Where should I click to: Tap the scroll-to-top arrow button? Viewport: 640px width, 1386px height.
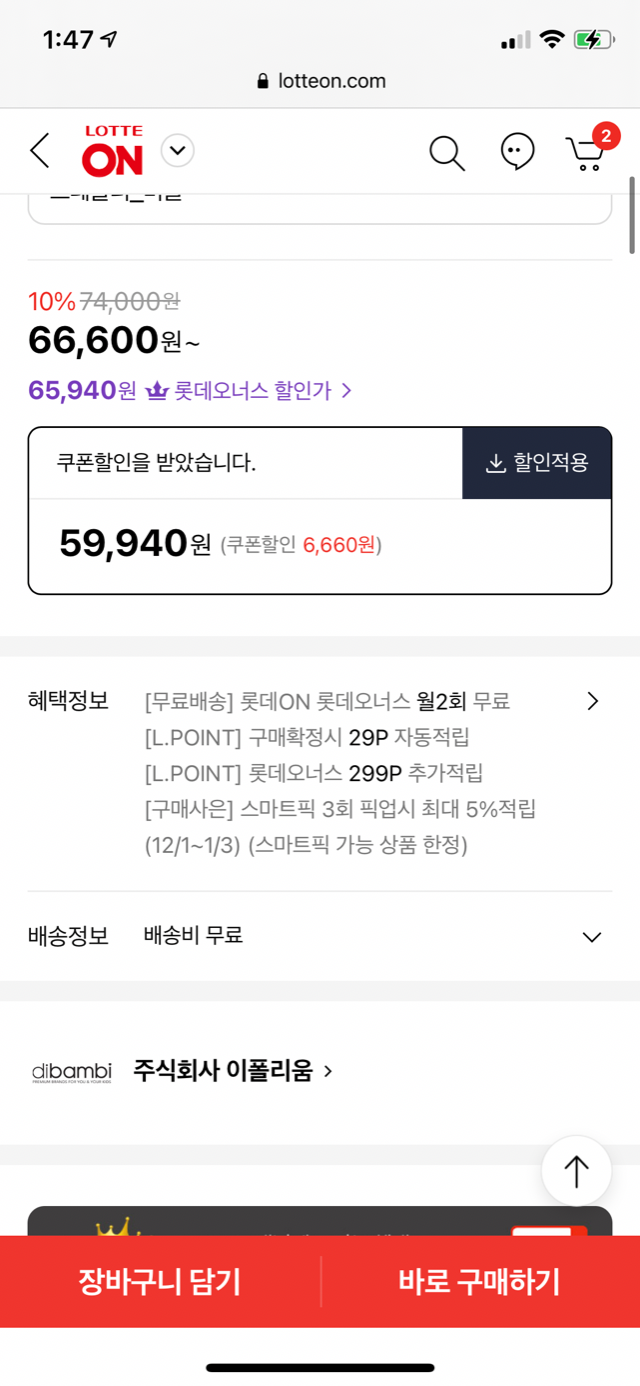pyautogui.click(x=576, y=1170)
